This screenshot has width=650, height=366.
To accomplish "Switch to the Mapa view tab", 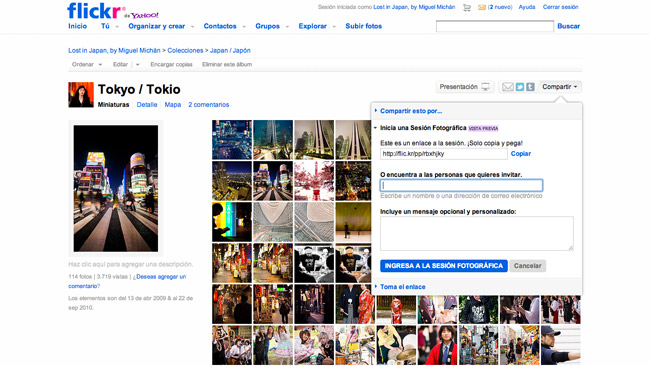I will coord(172,105).
